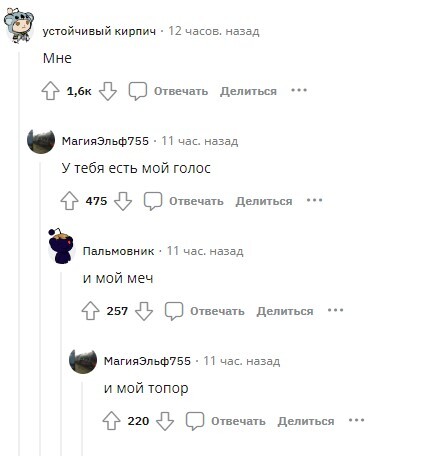The height and width of the screenshot is (456, 439).
Task: Open three-dots menu on "и мой меч"
Action: [335, 310]
